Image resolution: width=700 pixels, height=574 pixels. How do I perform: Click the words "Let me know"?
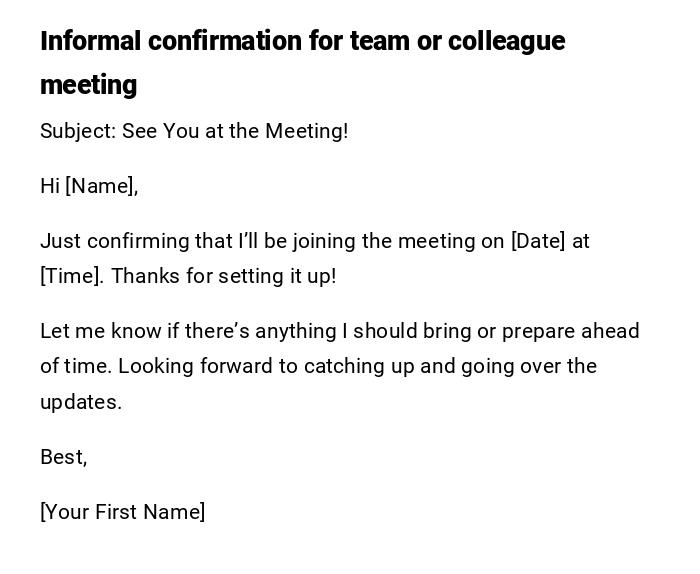pos(87,331)
